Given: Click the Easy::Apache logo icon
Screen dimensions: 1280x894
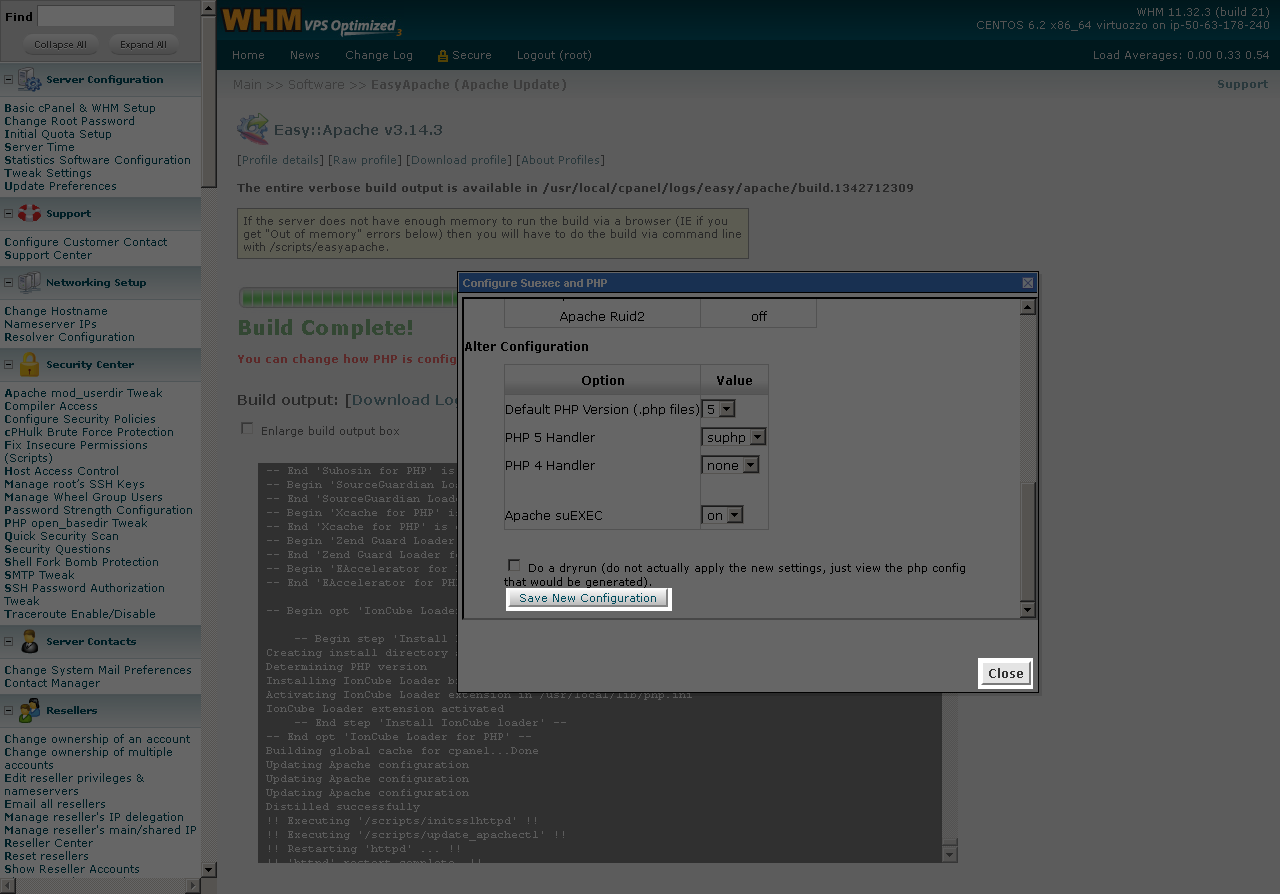Looking at the screenshot, I should click(253, 130).
